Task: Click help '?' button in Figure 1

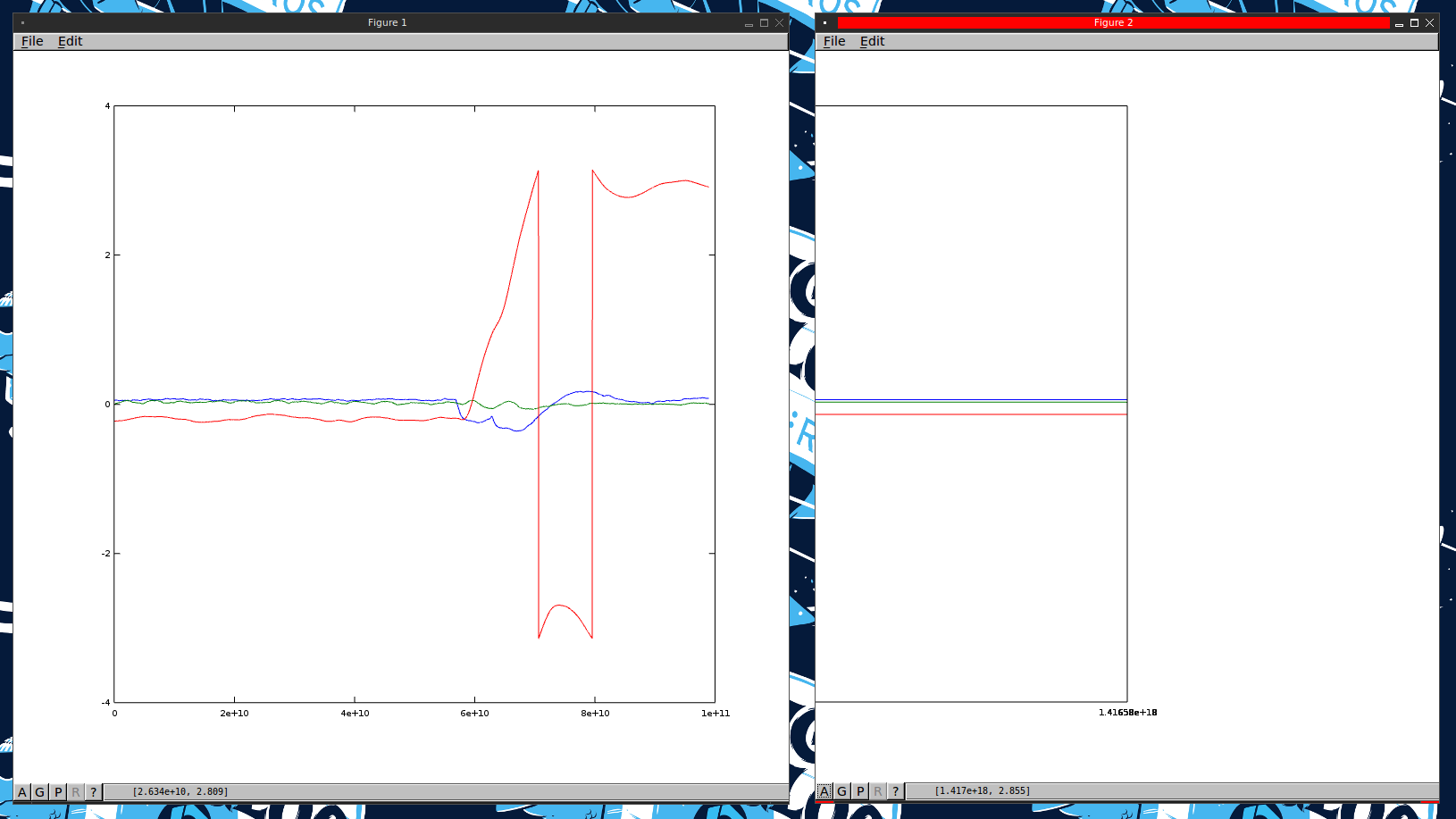Action: click(x=93, y=792)
